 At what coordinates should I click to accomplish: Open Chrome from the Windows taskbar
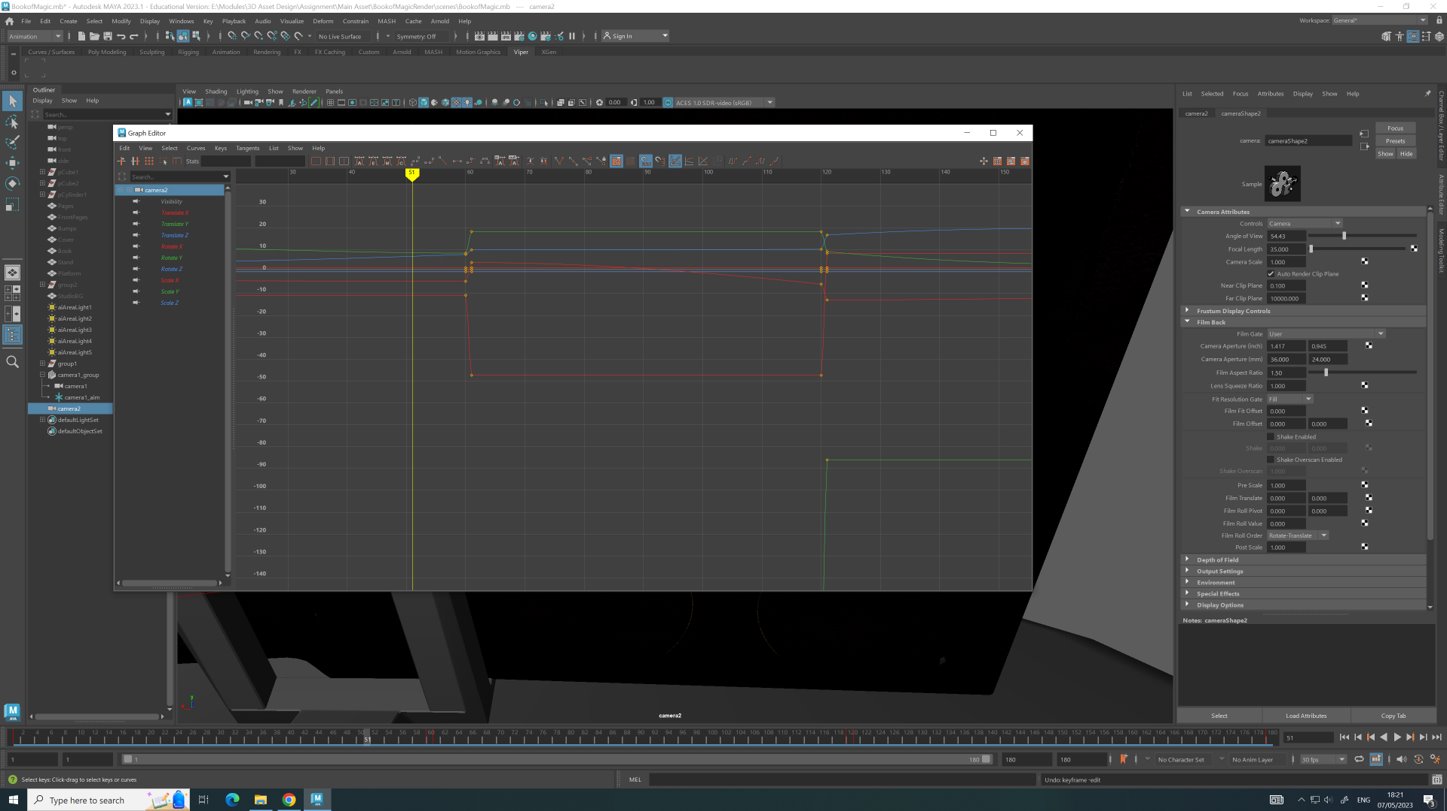pos(289,799)
